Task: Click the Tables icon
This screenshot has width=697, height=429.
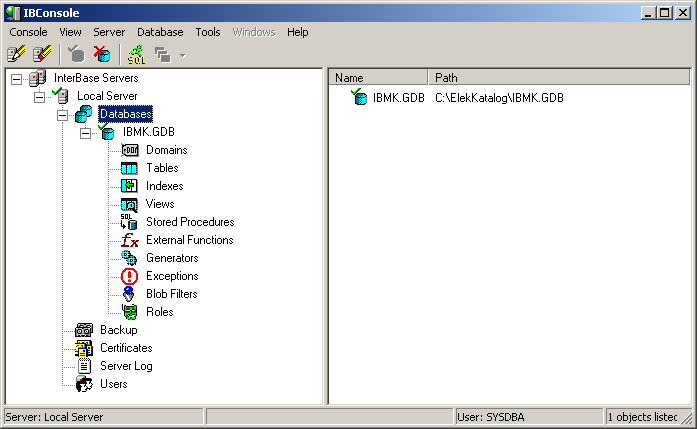Action: tap(129, 168)
